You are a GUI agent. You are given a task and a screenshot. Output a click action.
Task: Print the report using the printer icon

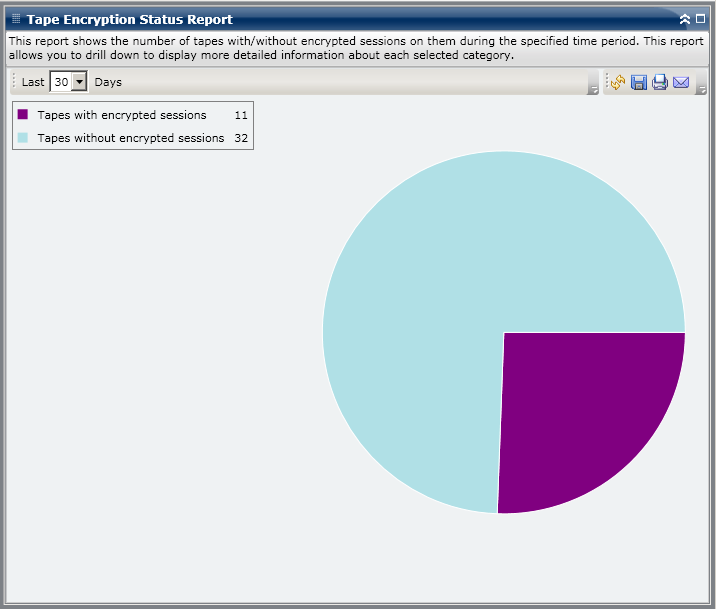point(660,82)
